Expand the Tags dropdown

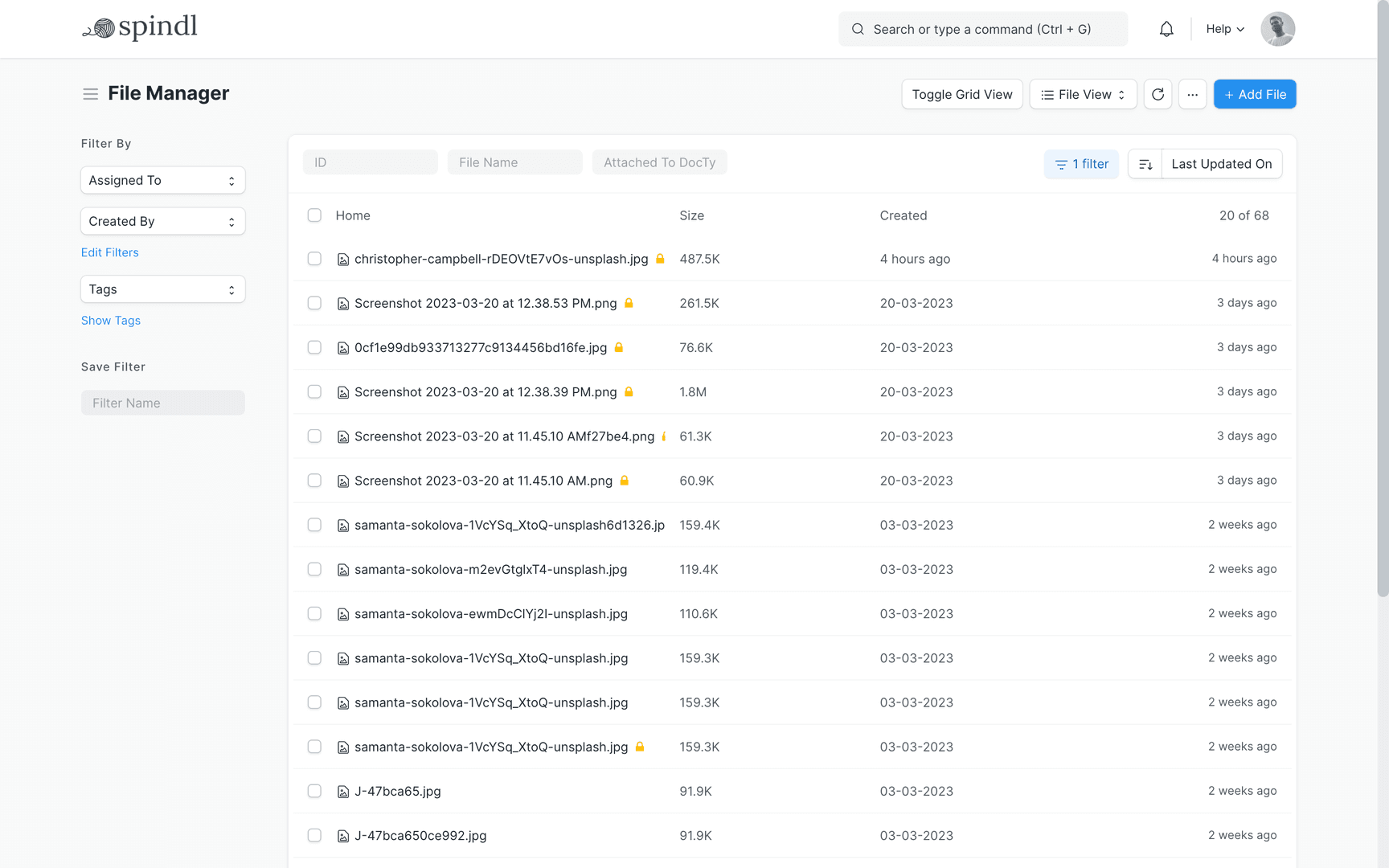[x=162, y=289]
